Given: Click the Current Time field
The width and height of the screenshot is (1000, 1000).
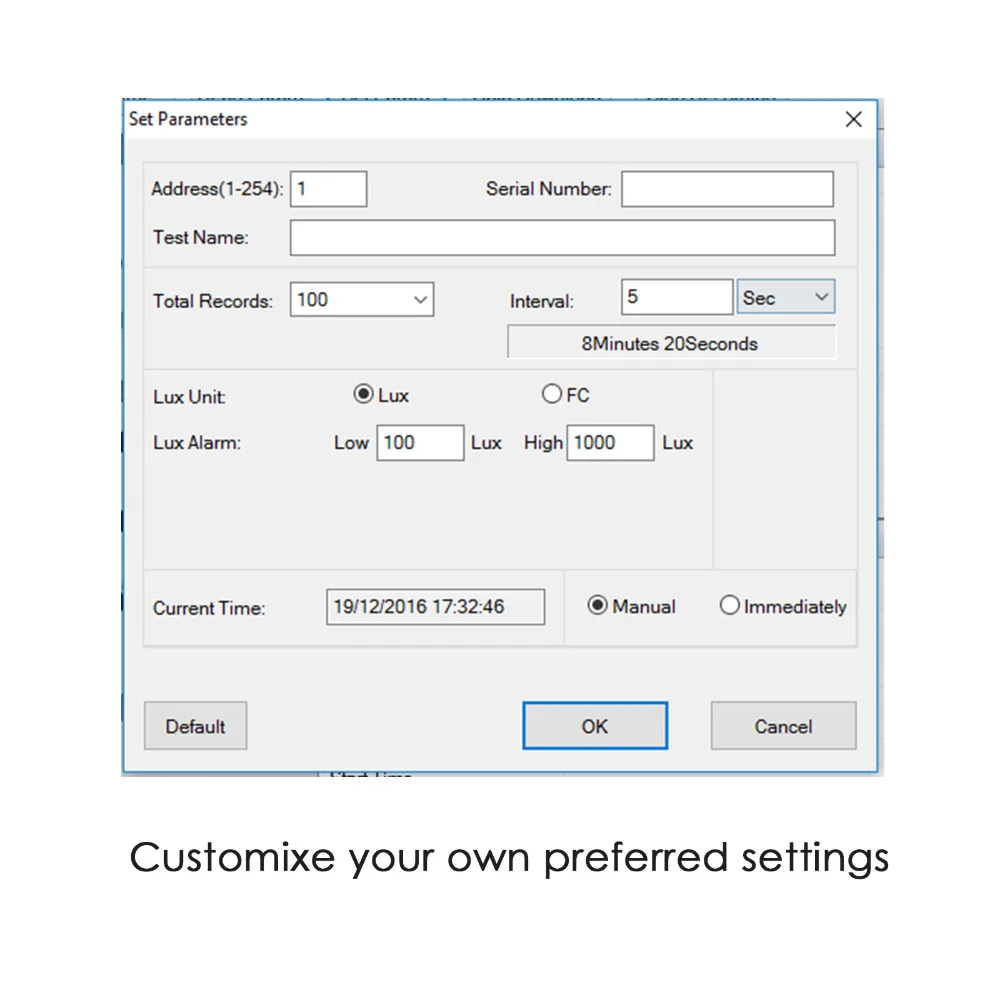Looking at the screenshot, I should tap(435, 606).
